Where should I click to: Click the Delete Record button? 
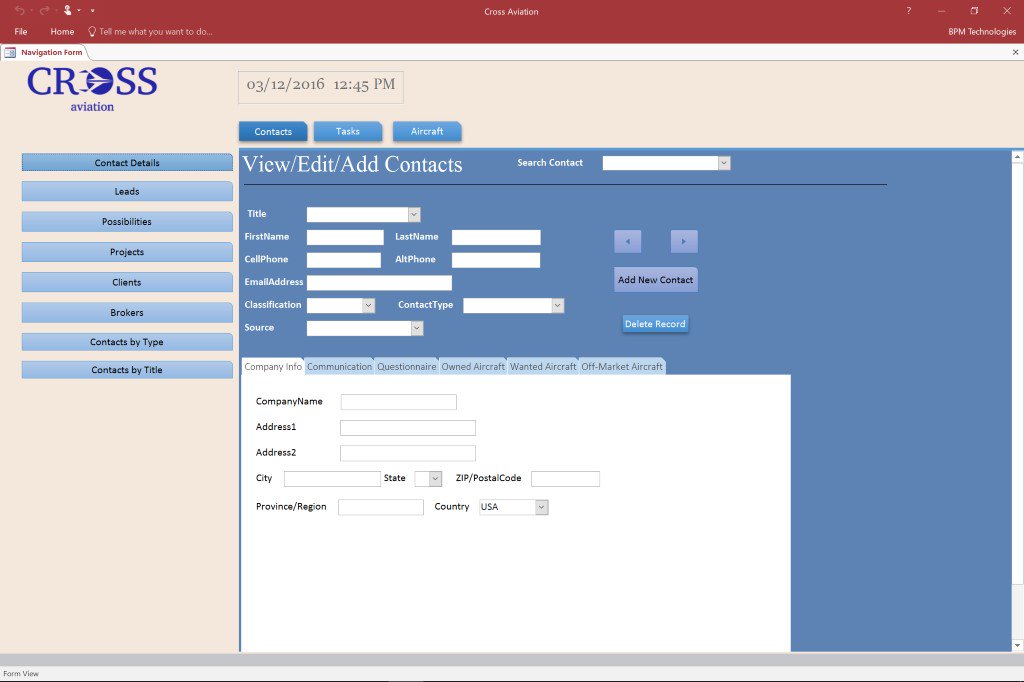tap(658, 323)
